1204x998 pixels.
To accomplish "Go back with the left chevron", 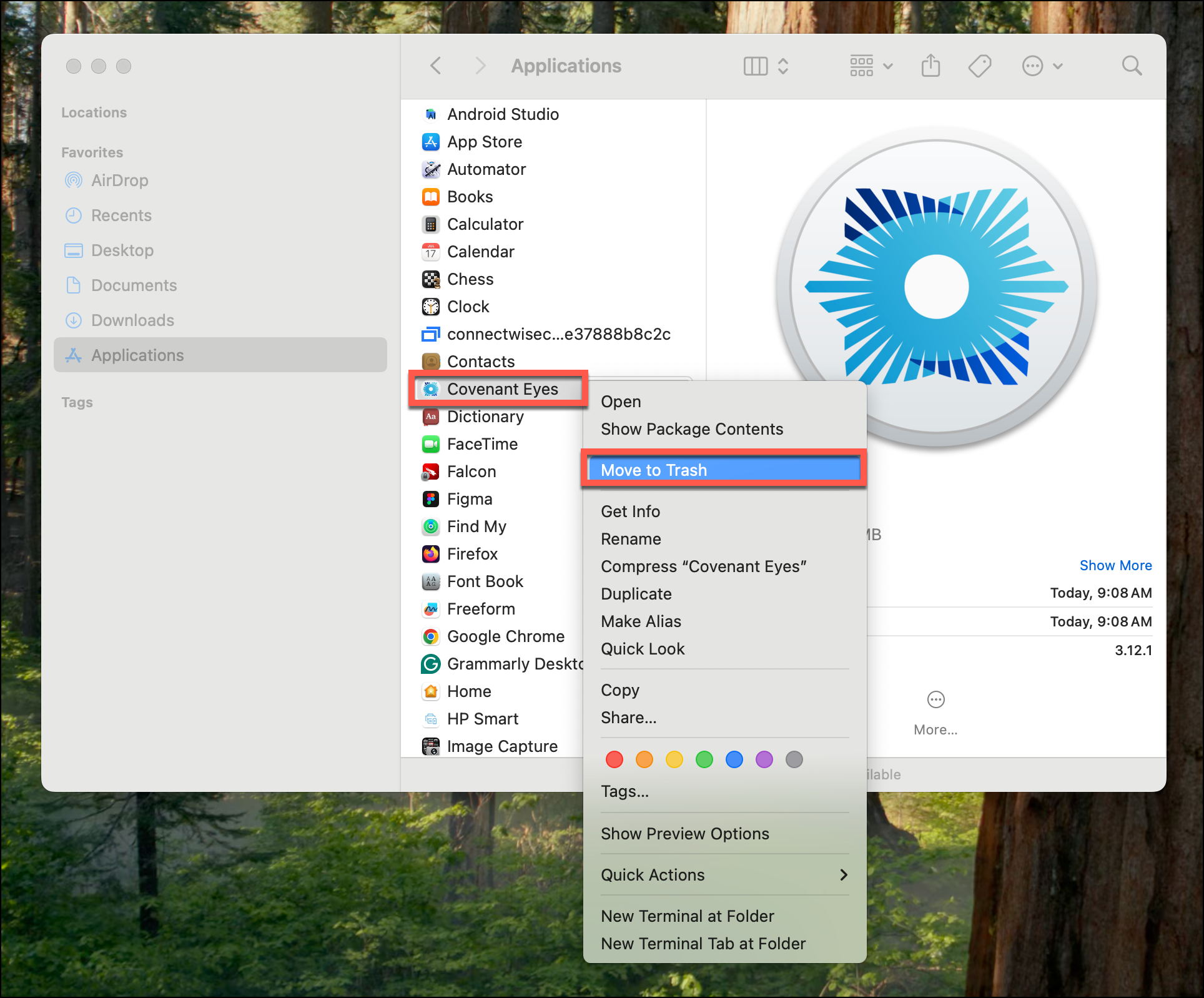I will [x=436, y=66].
